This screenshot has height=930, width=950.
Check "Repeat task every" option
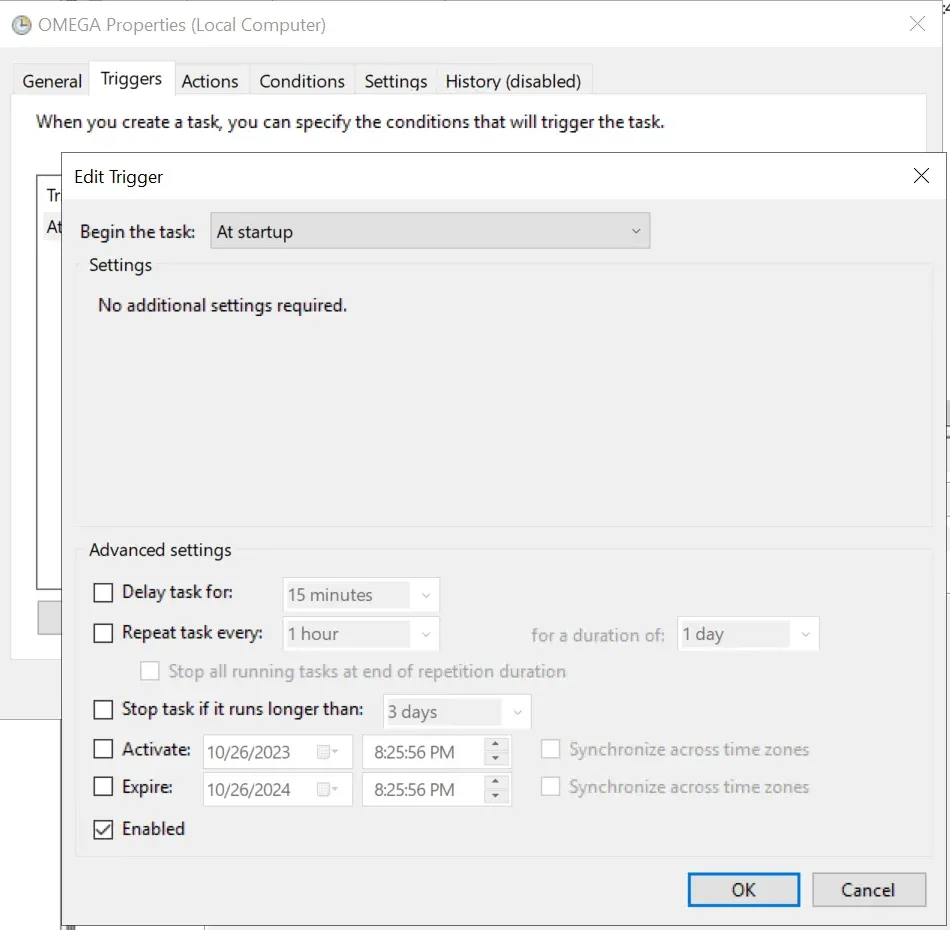103,633
